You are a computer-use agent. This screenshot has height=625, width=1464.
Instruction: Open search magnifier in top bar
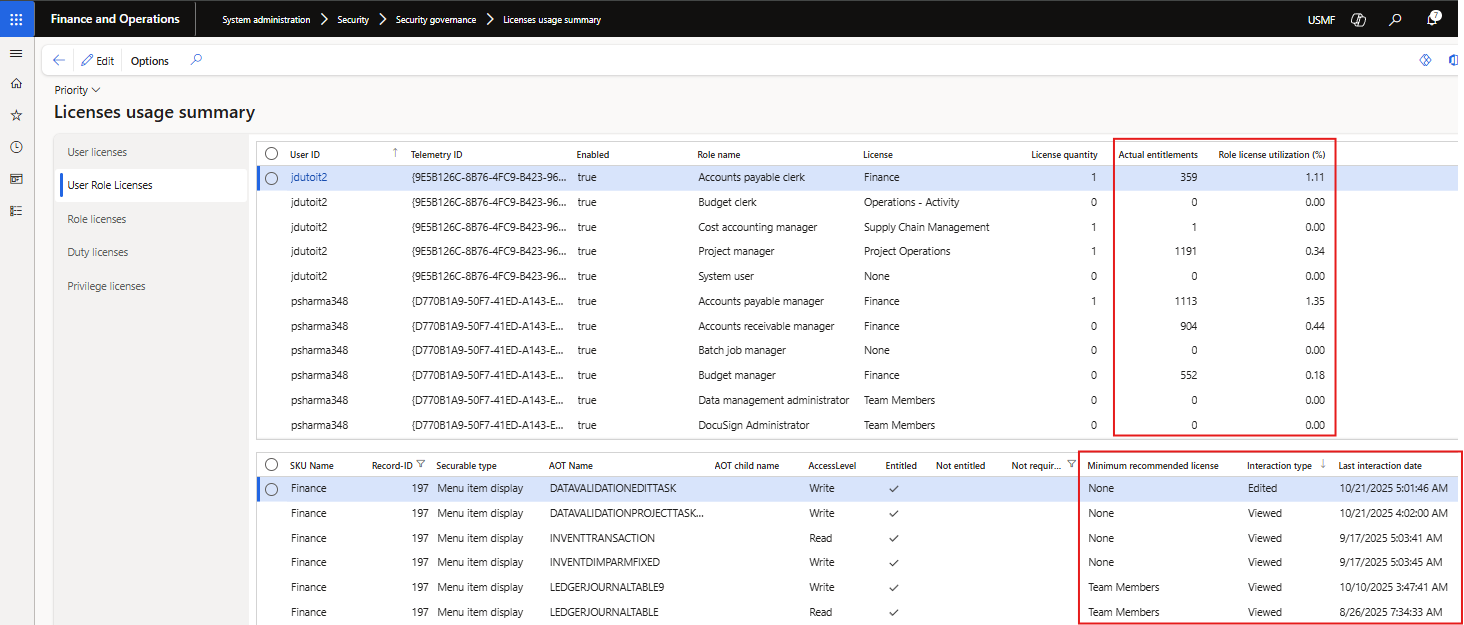(1395, 20)
